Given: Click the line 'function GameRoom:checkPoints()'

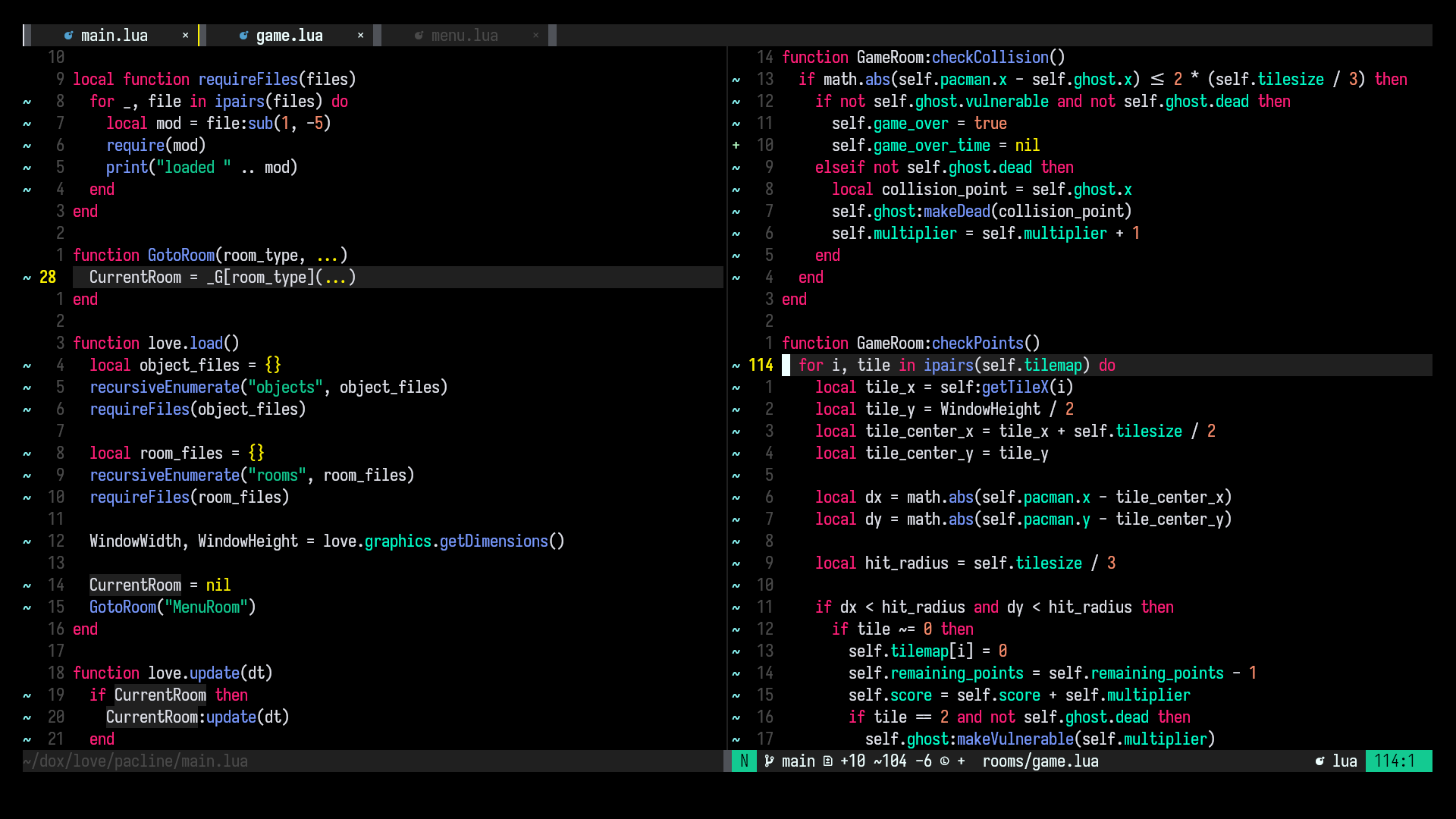Looking at the screenshot, I should [x=912, y=344].
